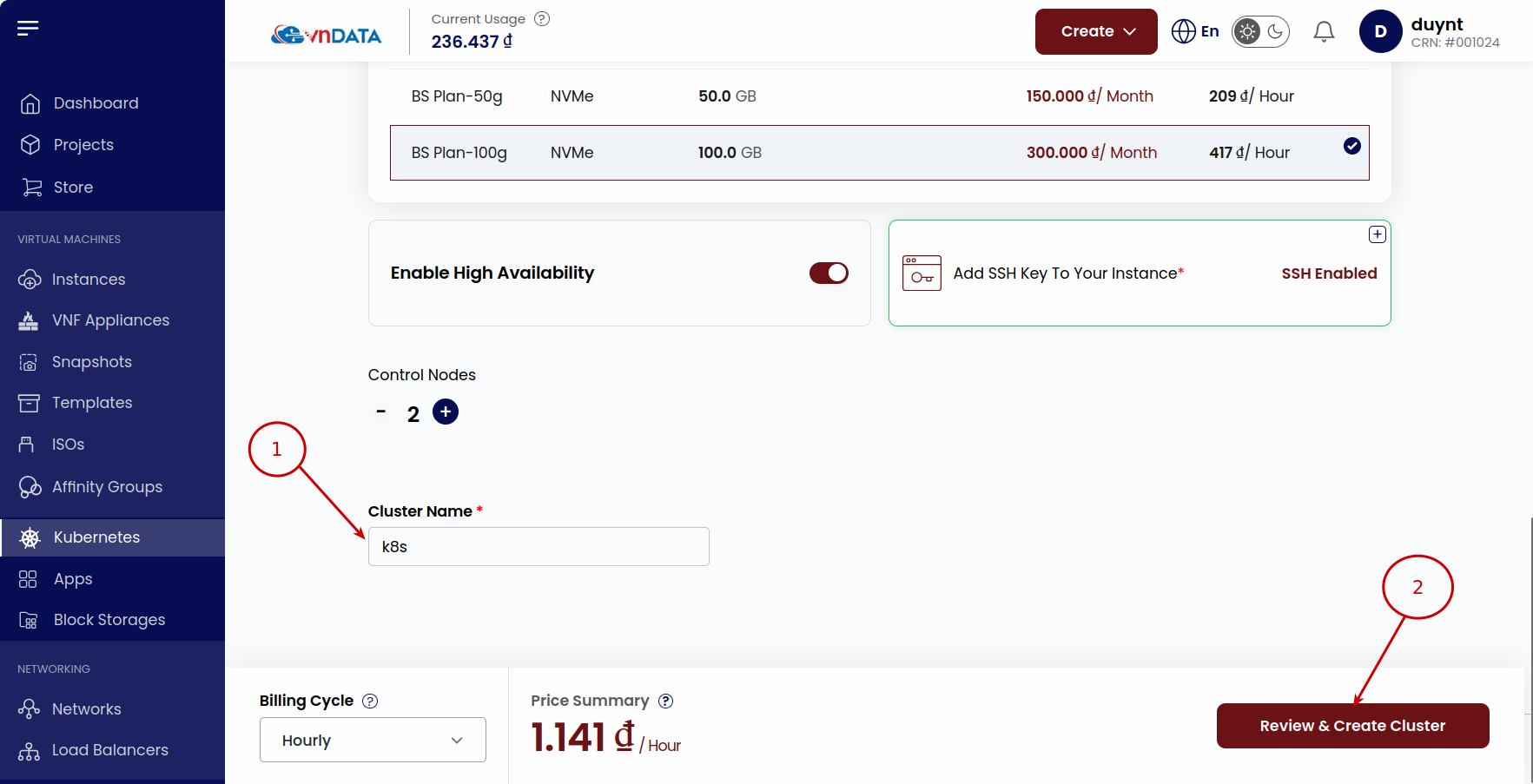This screenshot has width=1533, height=784.
Task: Click the plus icon on SSH Key card
Action: [1378, 234]
